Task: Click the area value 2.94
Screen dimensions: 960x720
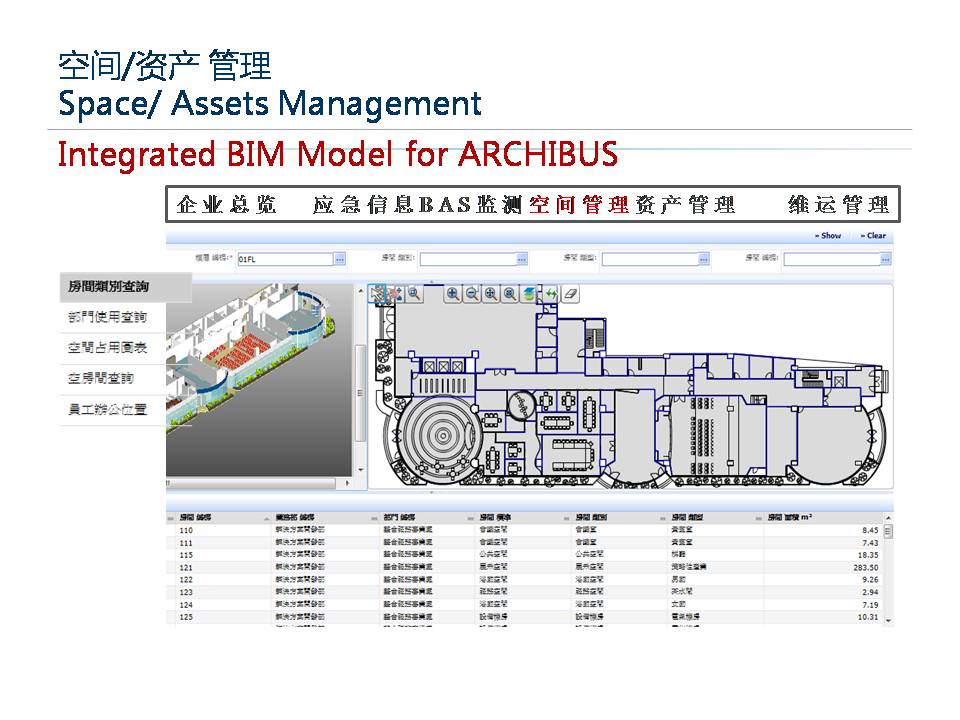Action: point(870,592)
